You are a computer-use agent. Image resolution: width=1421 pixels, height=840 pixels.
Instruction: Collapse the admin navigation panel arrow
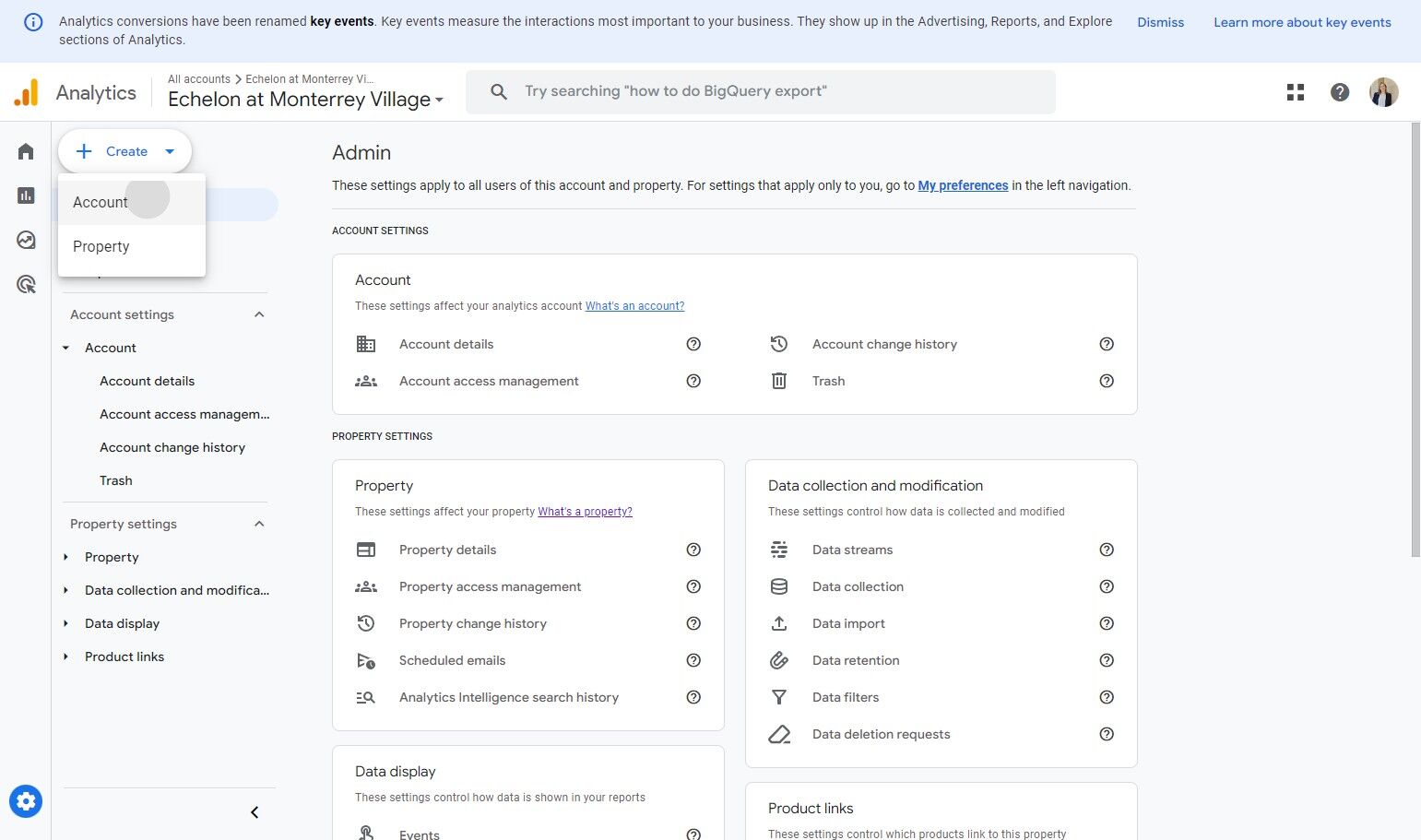click(x=255, y=812)
